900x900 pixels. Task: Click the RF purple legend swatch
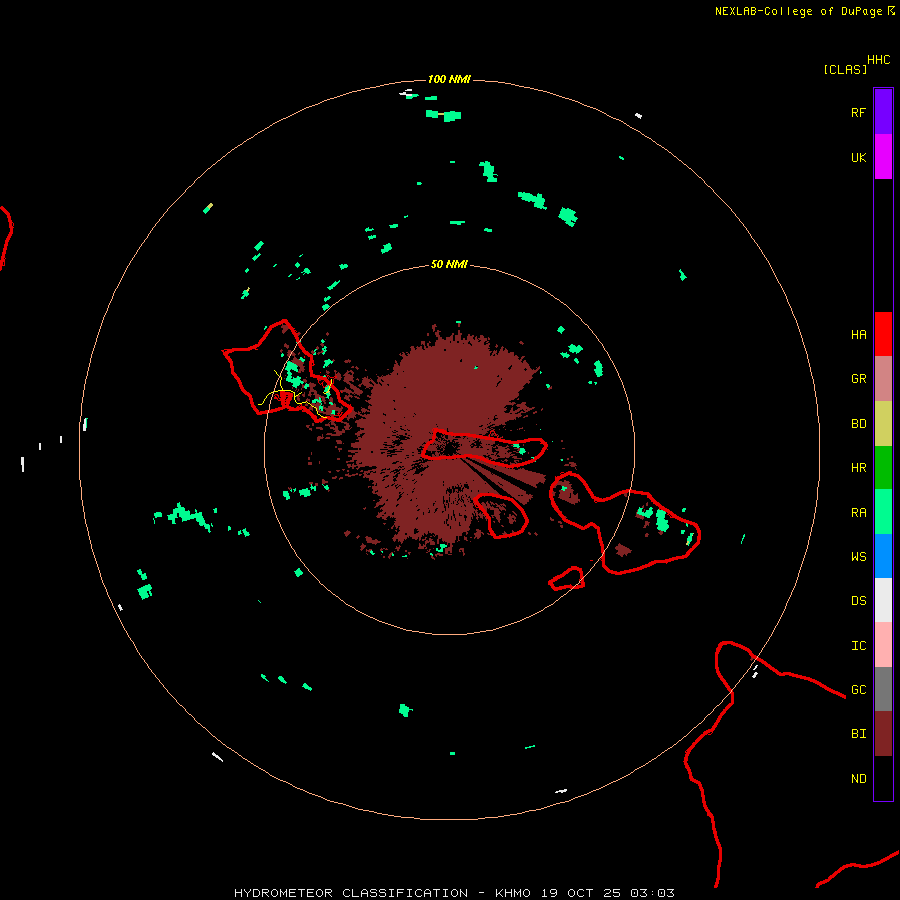pyautogui.click(x=883, y=112)
